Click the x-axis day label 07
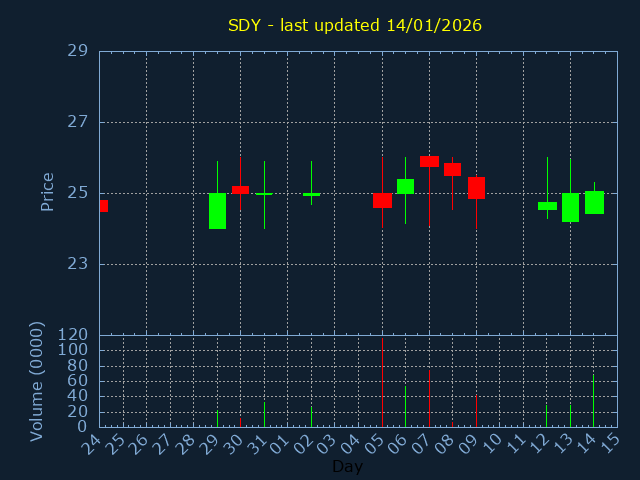This screenshot has width=640, height=480. (422, 444)
